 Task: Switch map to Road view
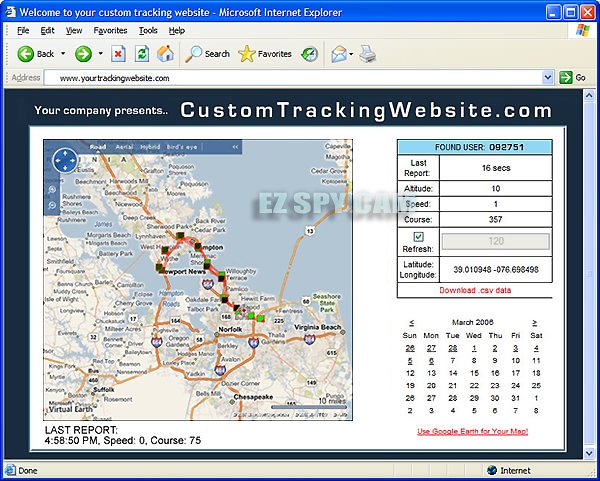click(98, 147)
